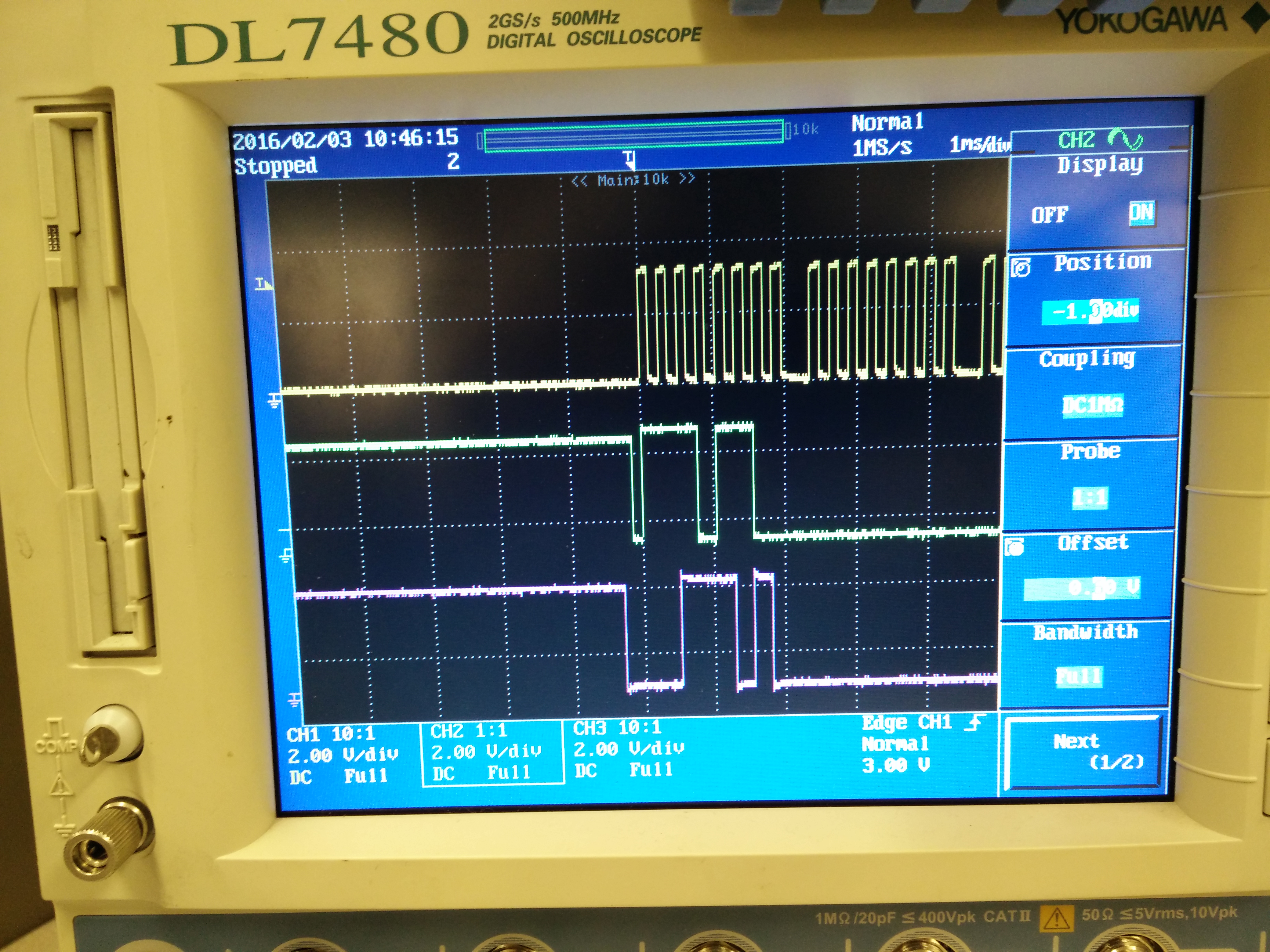Image resolution: width=1270 pixels, height=952 pixels.
Task: Click the CH2 sine wave icon in header
Action: point(1125,139)
